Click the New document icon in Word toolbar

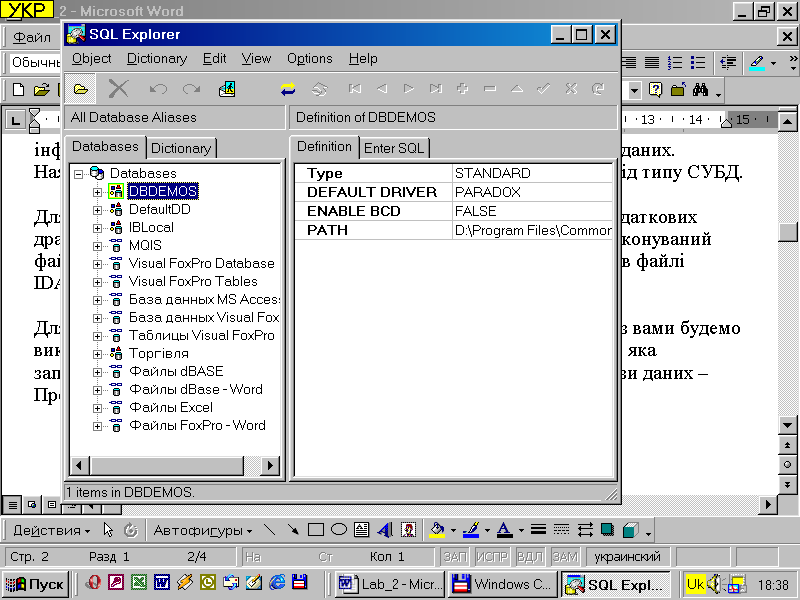click(x=18, y=90)
